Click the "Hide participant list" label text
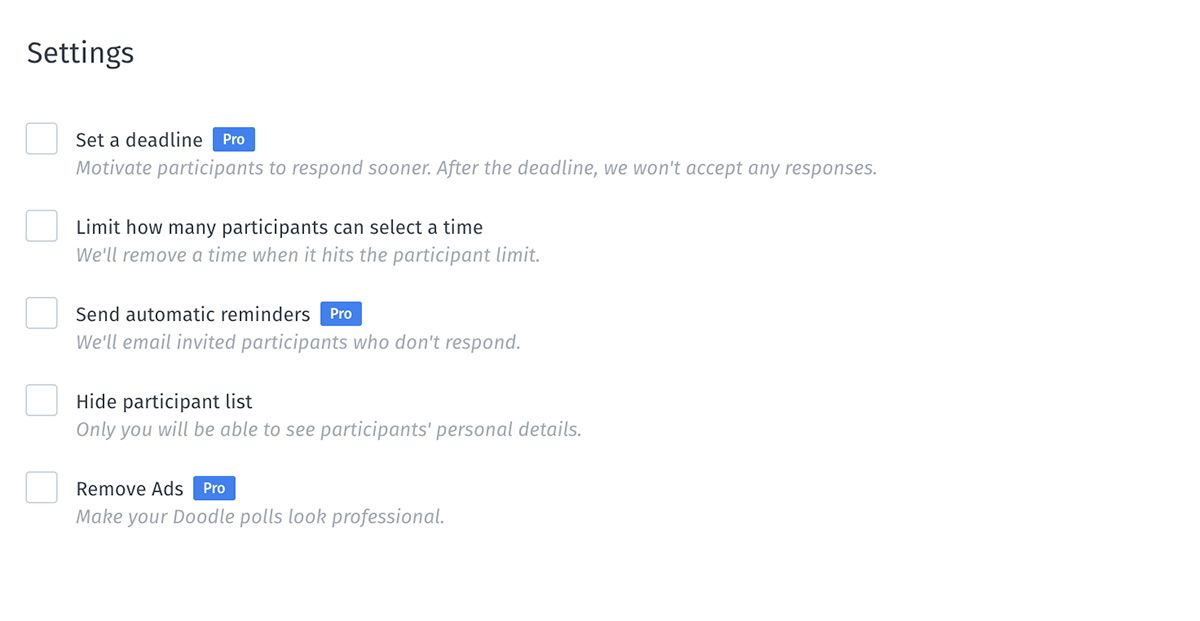The height and width of the screenshot is (621, 1200). tap(164, 402)
